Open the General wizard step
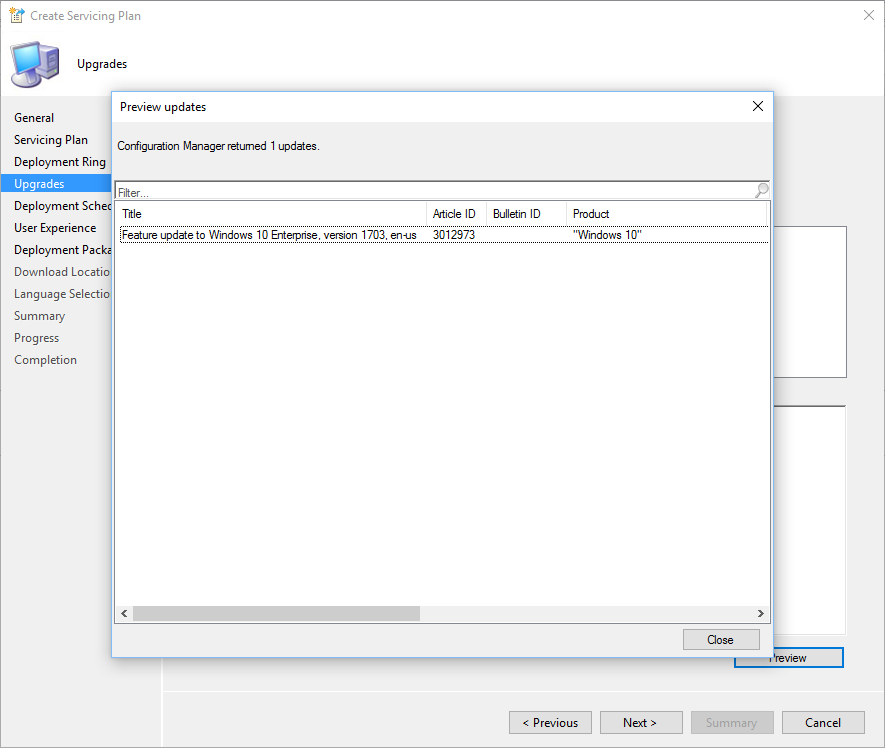Screen dimensions: 885x748 [x=34, y=118]
